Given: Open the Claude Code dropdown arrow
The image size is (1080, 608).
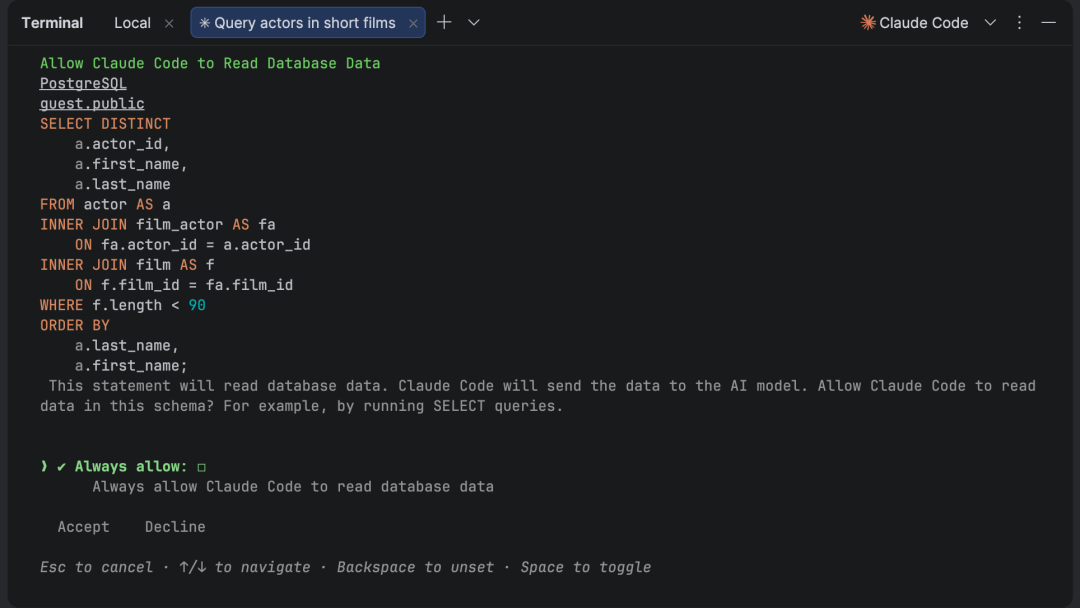Looking at the screenshot, I should 990,23.
